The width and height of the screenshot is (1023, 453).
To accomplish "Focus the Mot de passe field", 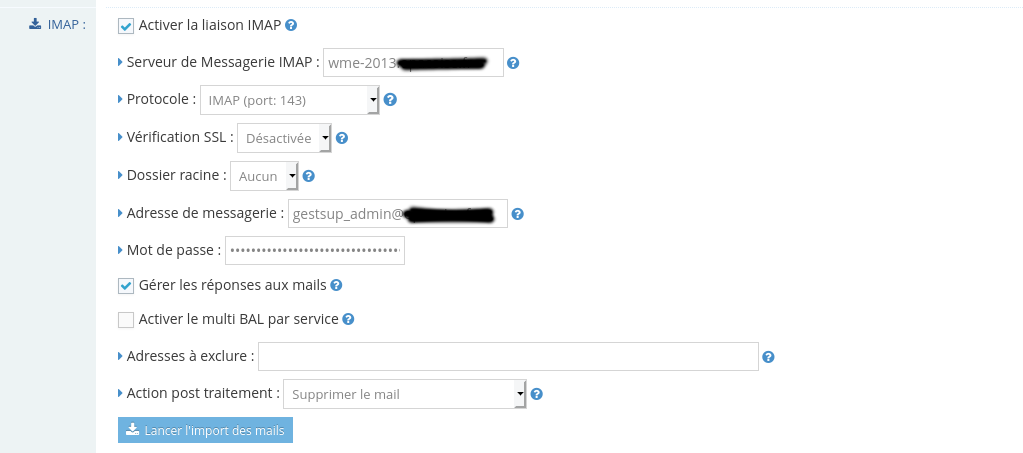I will [x=315, y=251].
